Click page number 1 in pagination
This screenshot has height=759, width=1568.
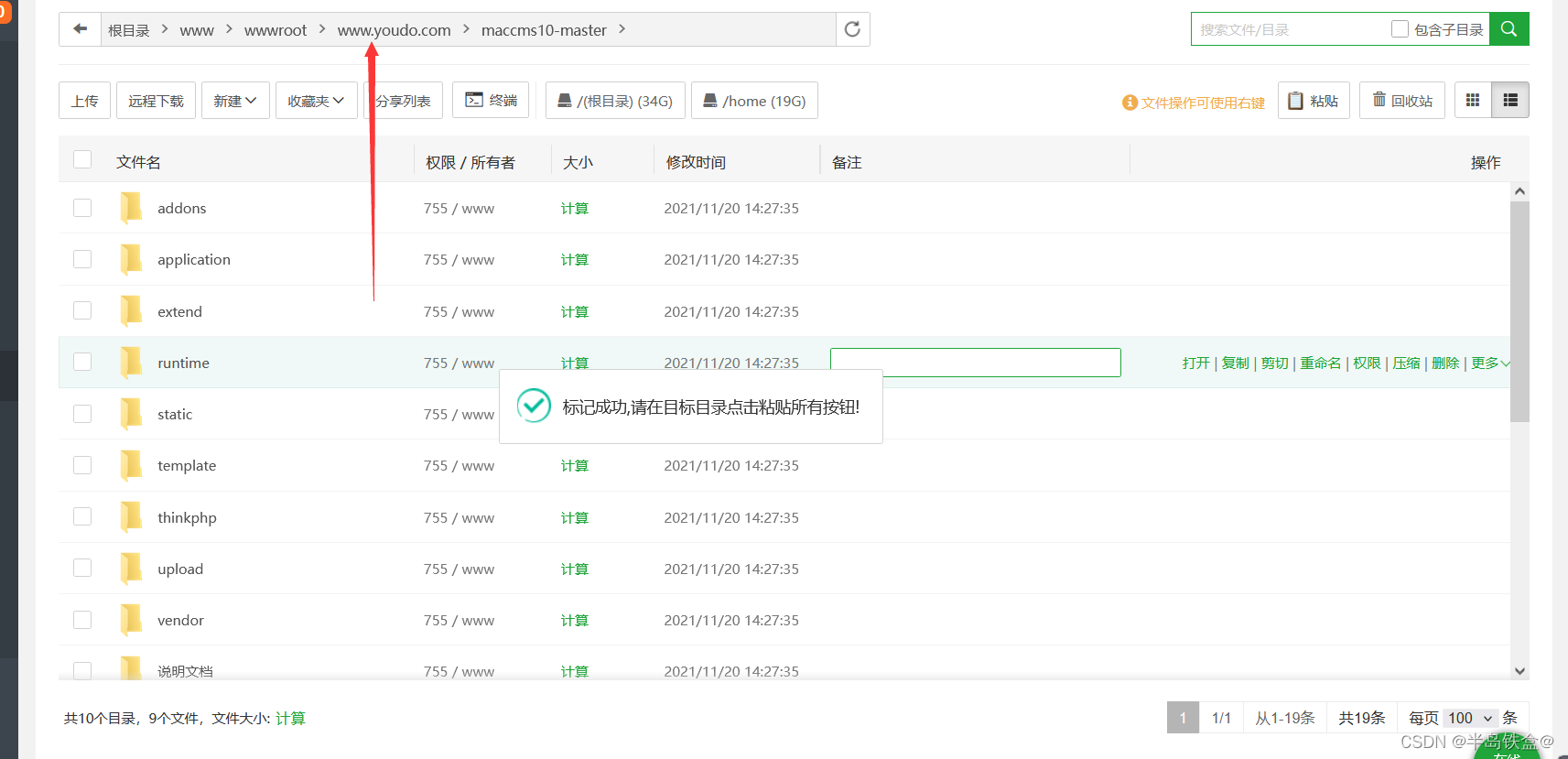click(1183, 718)
